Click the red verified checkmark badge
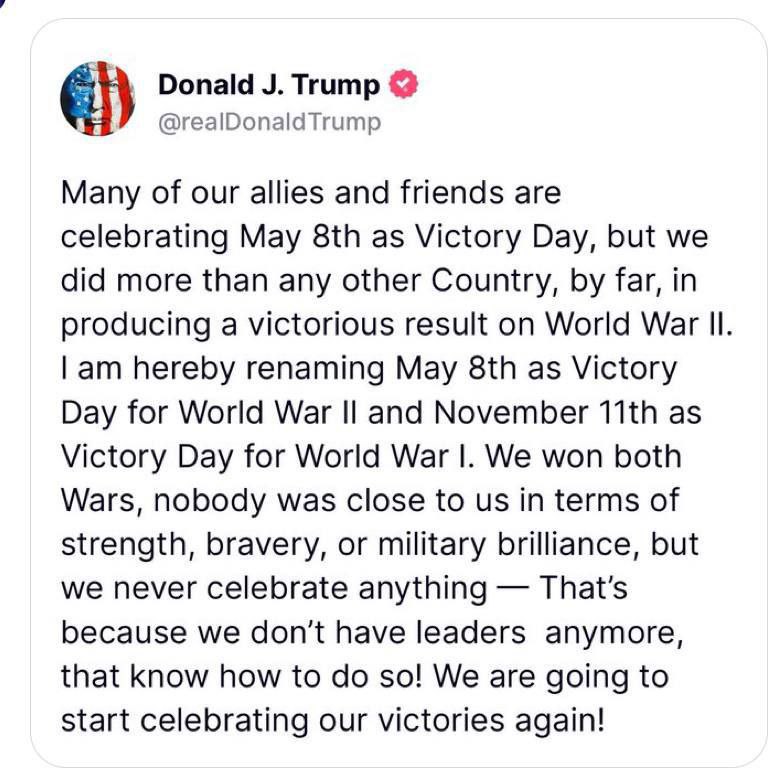Screen dimensions: 777x779 pos(402,86)
